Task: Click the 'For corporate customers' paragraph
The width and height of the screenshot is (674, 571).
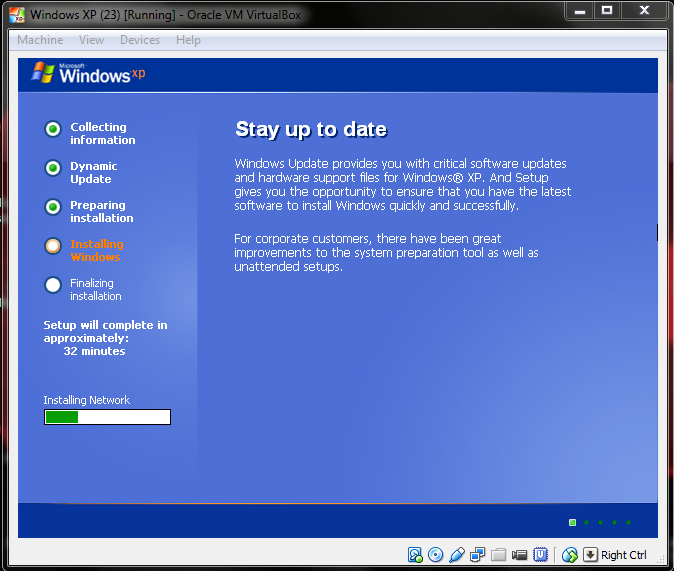Action: [386, 252]
